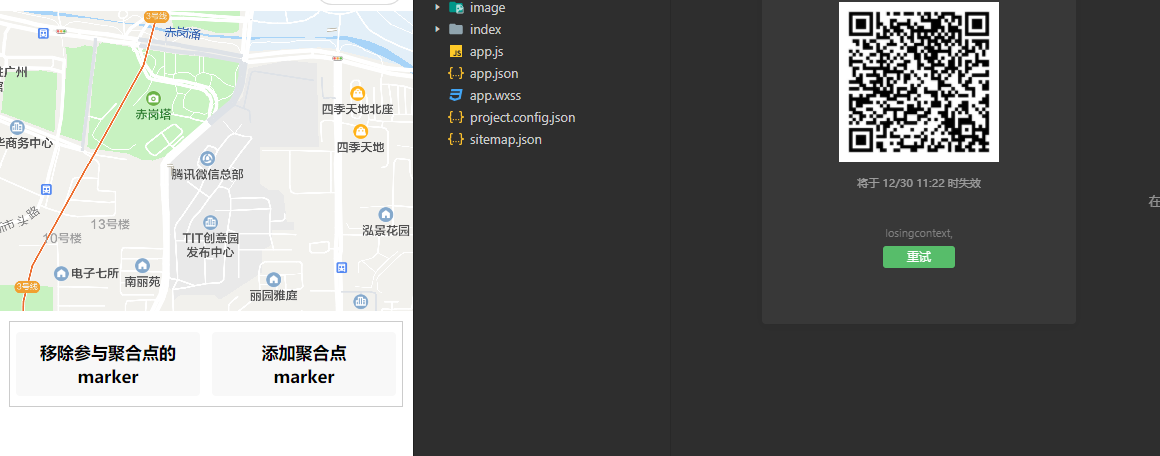The image size is (1160, 456).
Task: Click 电子七所 marker icon
Action: click(x=61, y=273)
